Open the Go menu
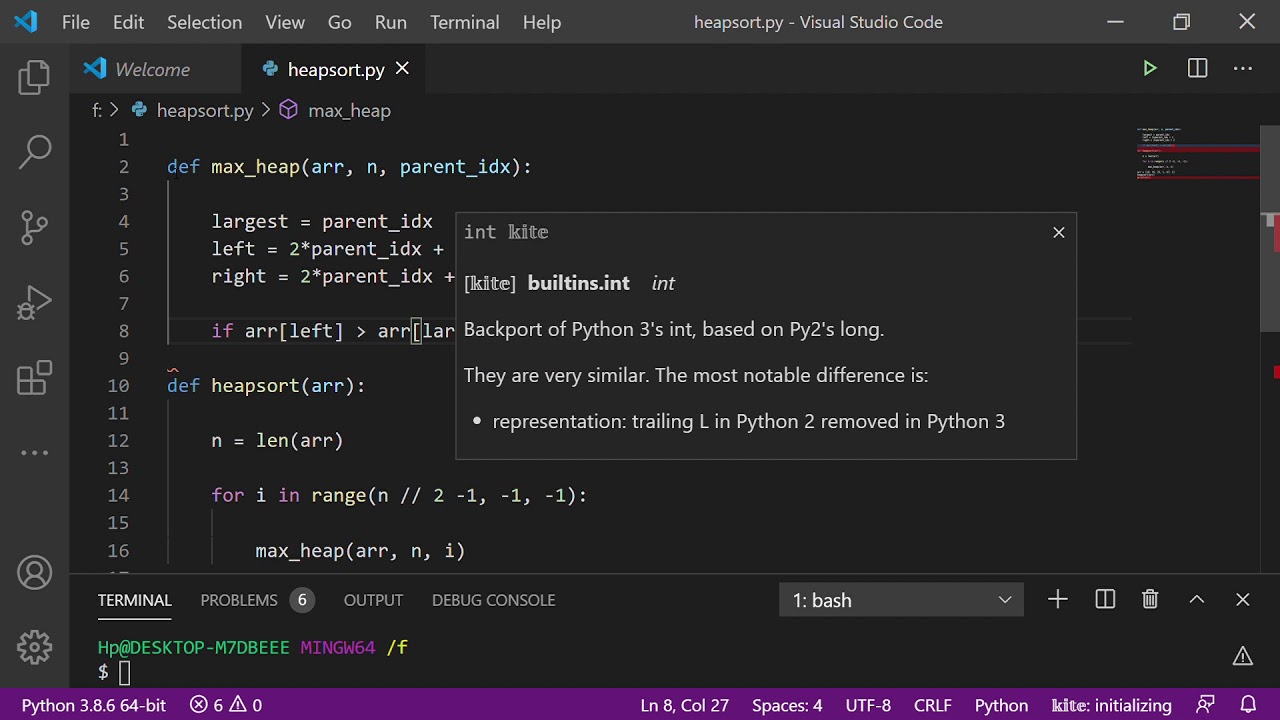The image size is (1280, 720). point(340,22)
